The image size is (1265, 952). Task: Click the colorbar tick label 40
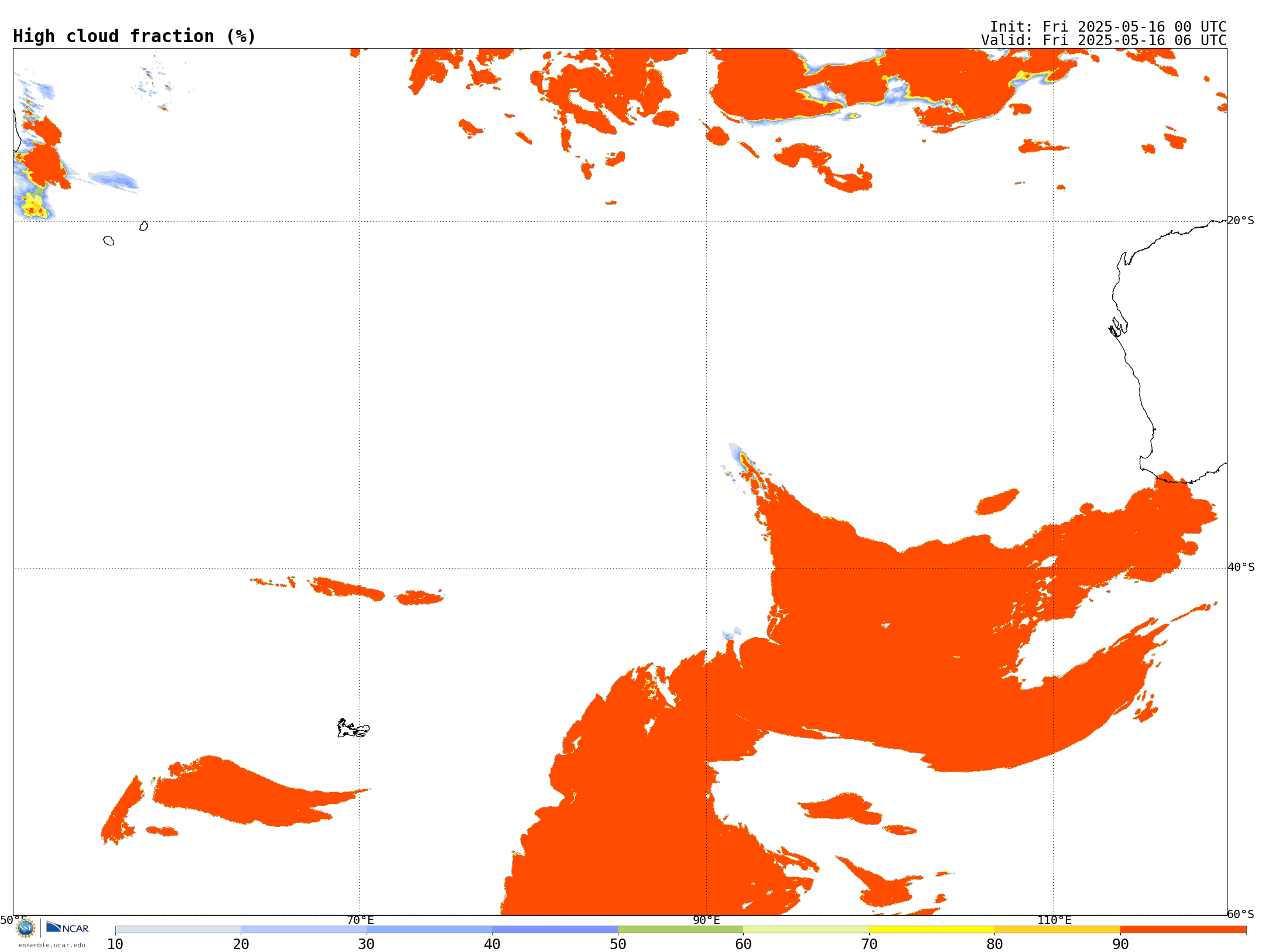492,944
